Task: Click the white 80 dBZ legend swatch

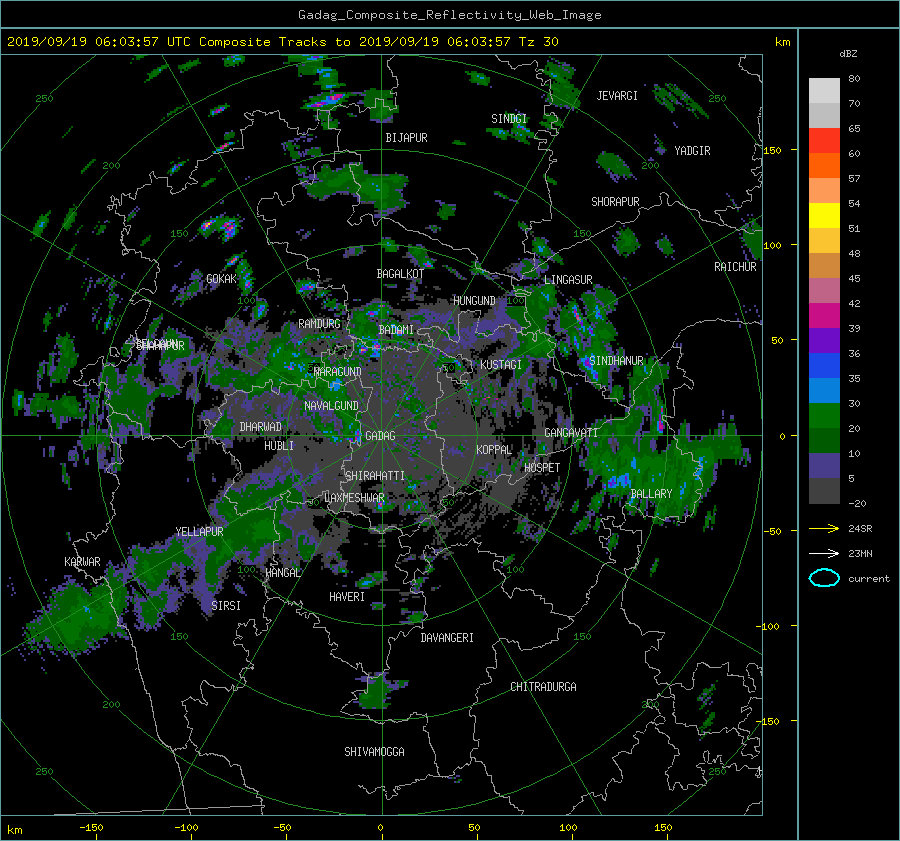Action: (x=824, y=91)
